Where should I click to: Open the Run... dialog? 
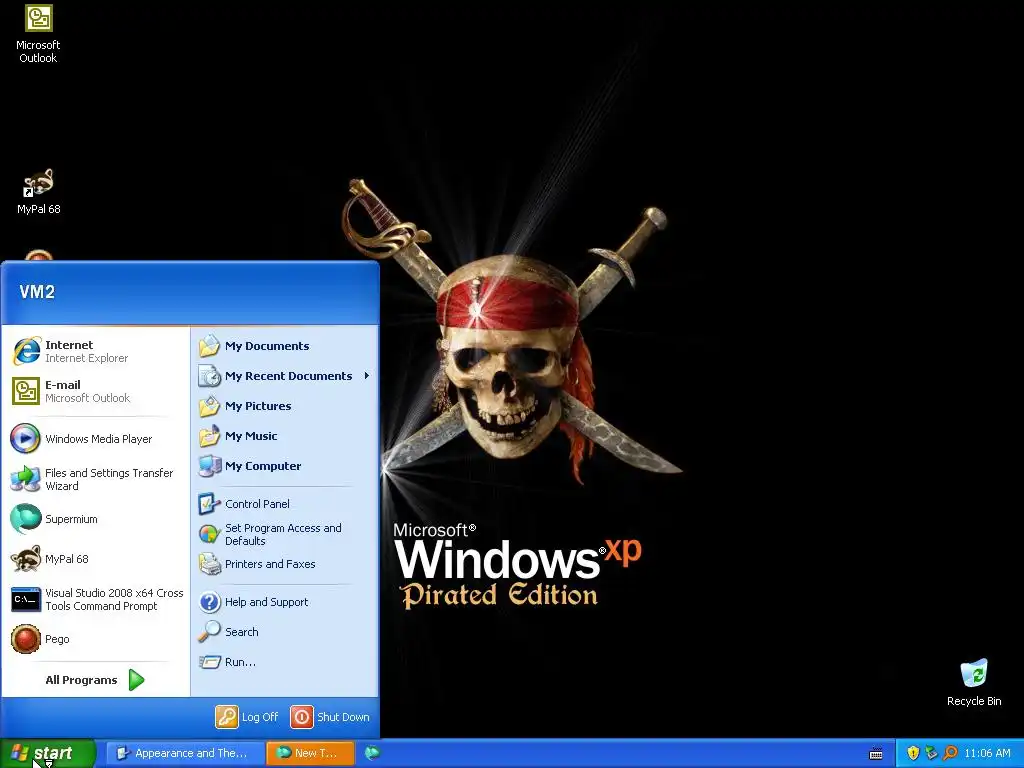coord(285,662)
